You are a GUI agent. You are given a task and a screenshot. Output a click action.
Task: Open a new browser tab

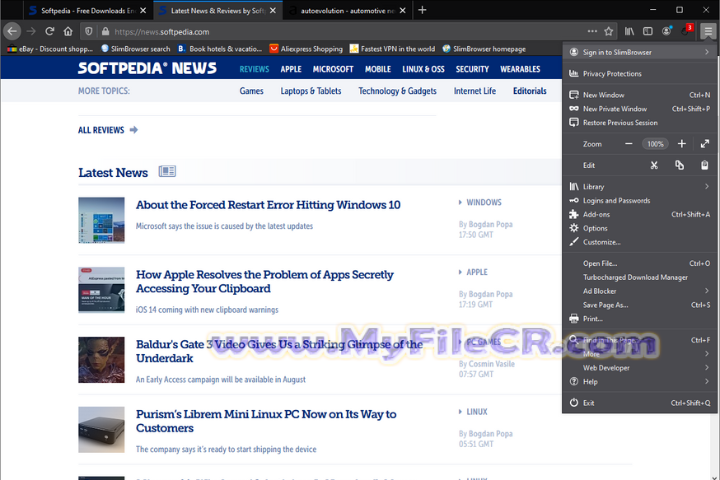422,10
